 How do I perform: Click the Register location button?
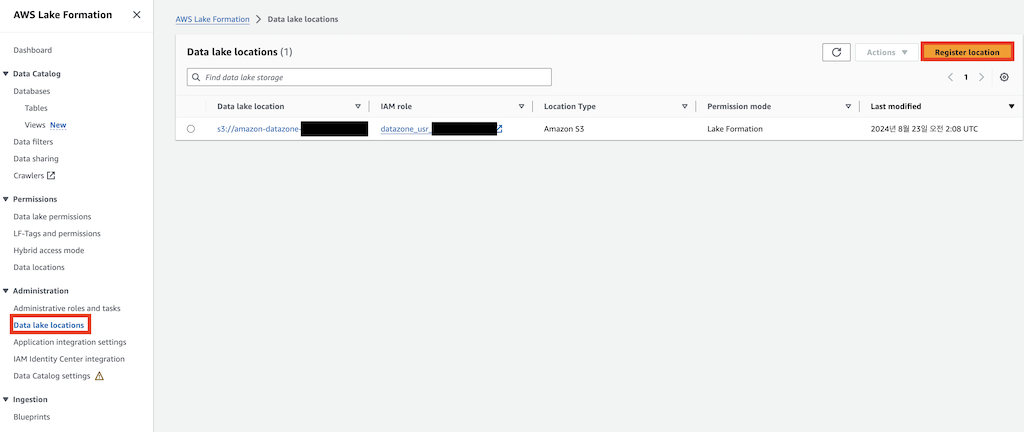[967, 52]
